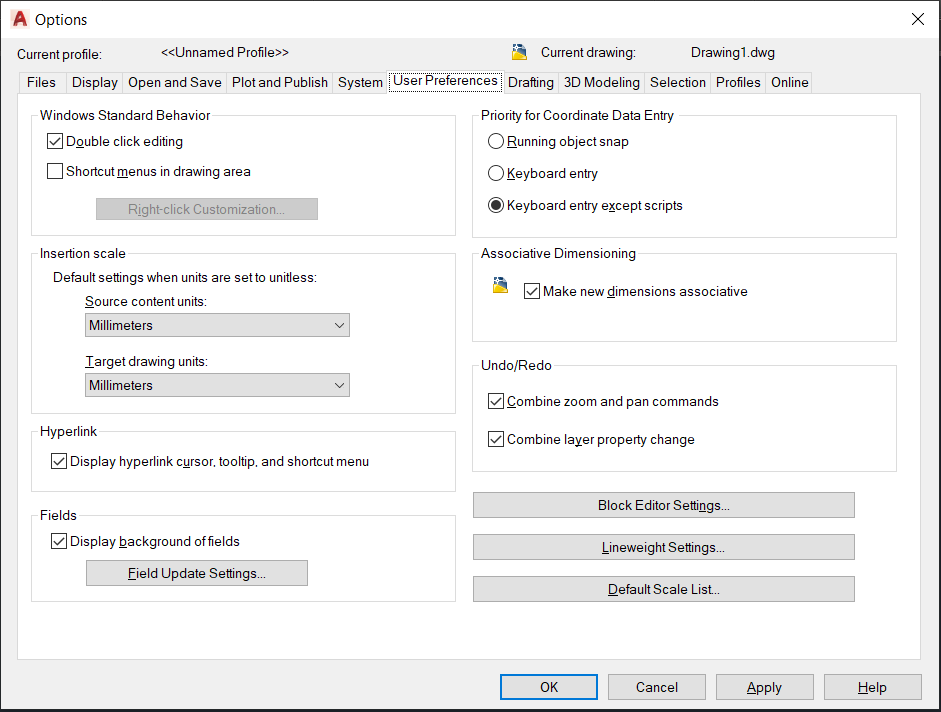
Task: Uncheck Make new dimensions associative
Action: coord(532,292)
